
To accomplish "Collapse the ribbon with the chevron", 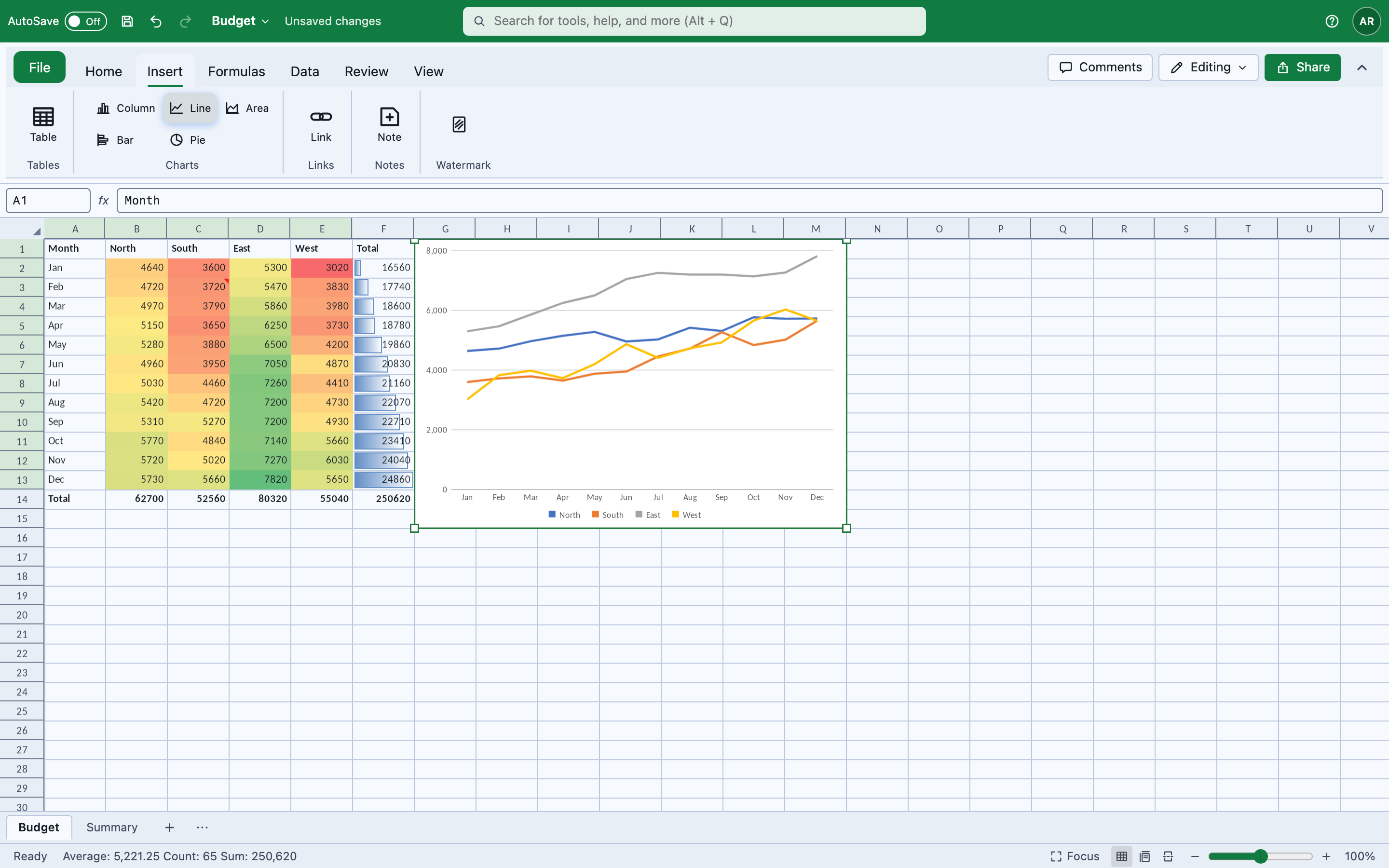I will pos(1362,68).
